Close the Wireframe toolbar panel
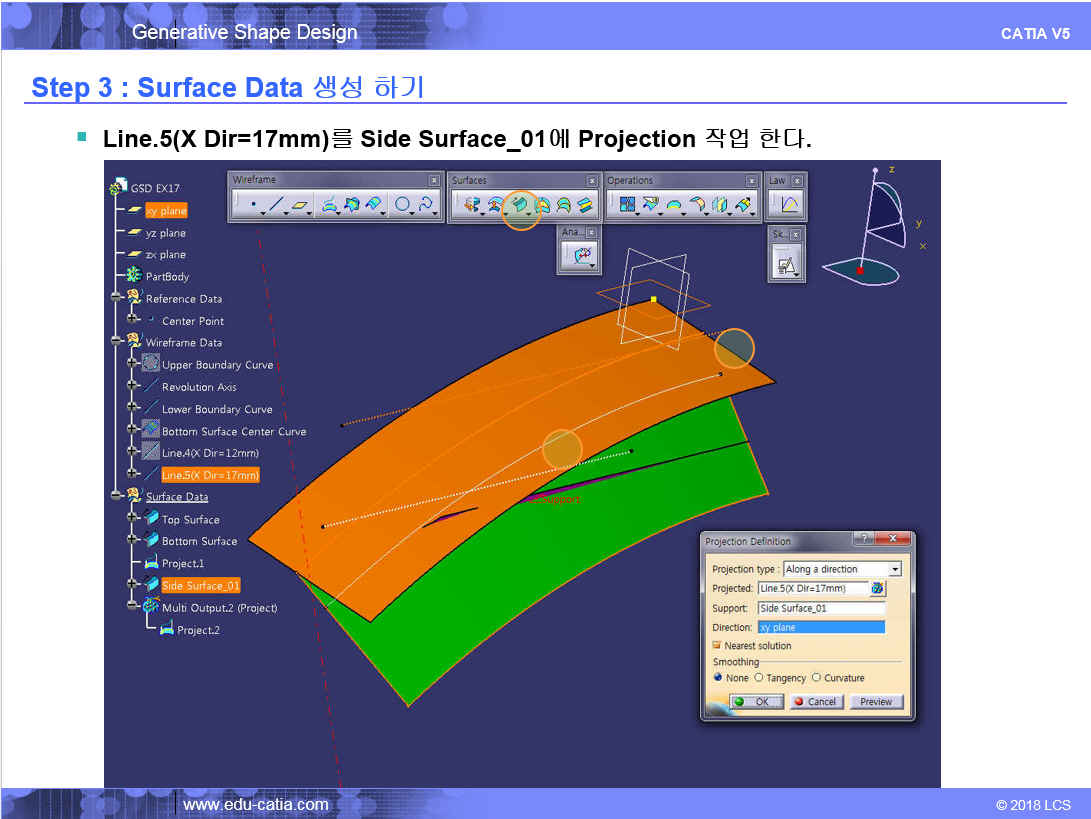 (434, 181)
